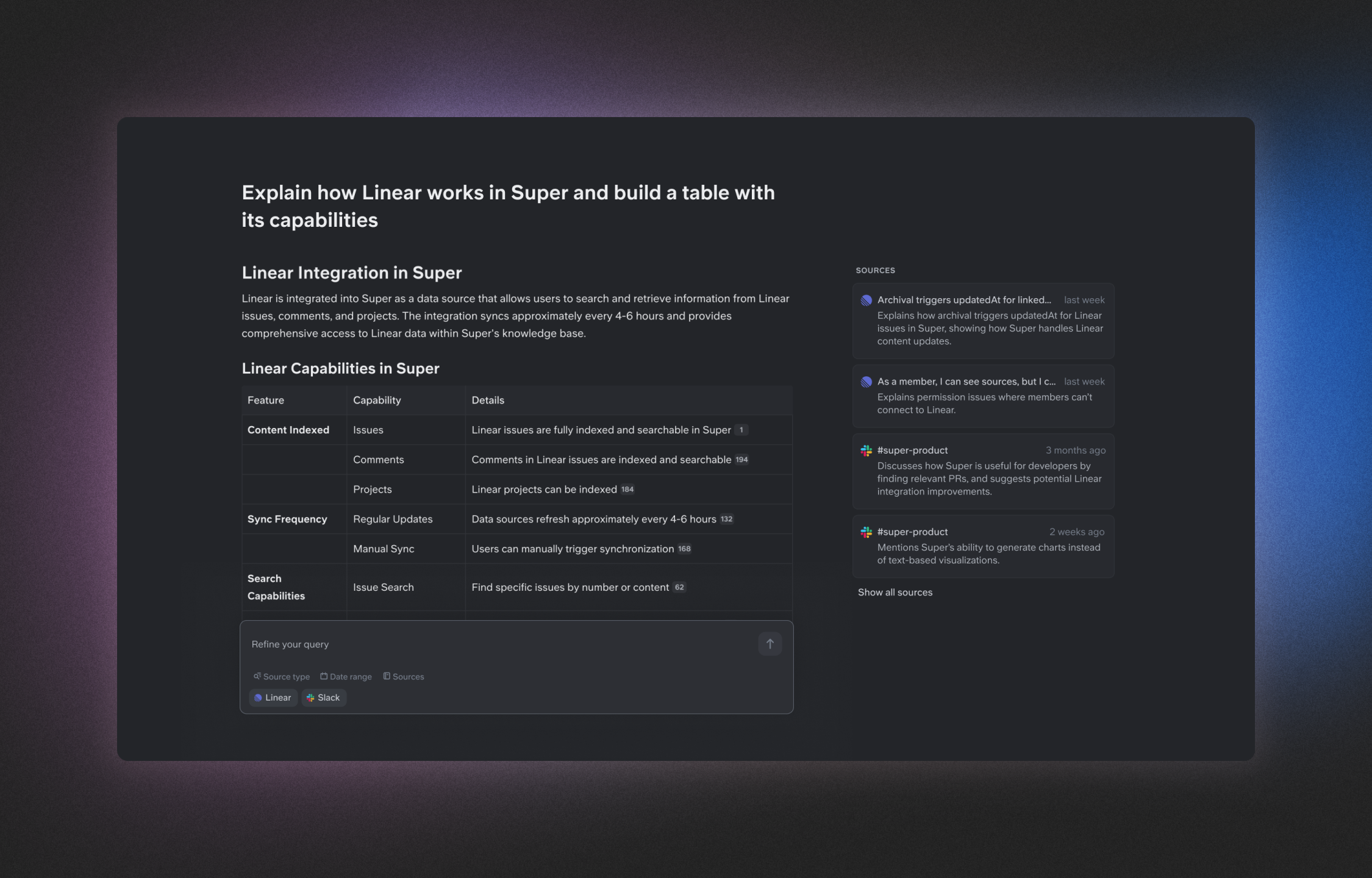The width and height of the screenshot is (1372, 878).
Task: Open Archival triggers updatedAt source card
Action: coord(983,321)
